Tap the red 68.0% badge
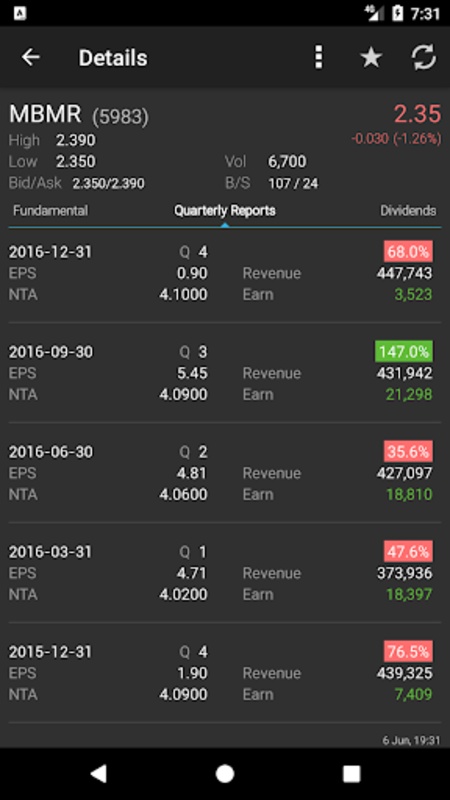Viewport: 450px width, 800px height. (408, 252)
